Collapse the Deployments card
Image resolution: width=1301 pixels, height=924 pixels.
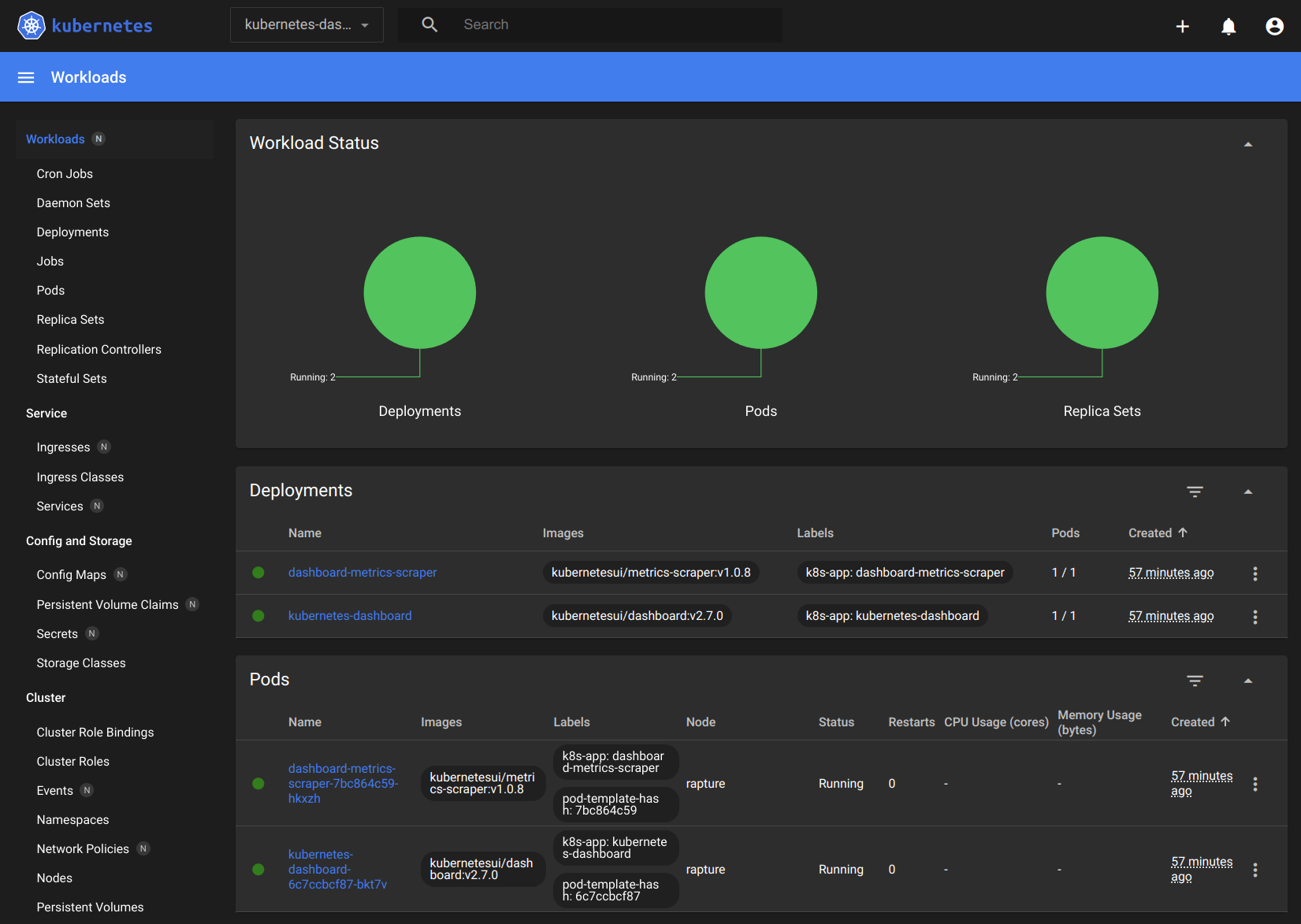point(1247,492)
